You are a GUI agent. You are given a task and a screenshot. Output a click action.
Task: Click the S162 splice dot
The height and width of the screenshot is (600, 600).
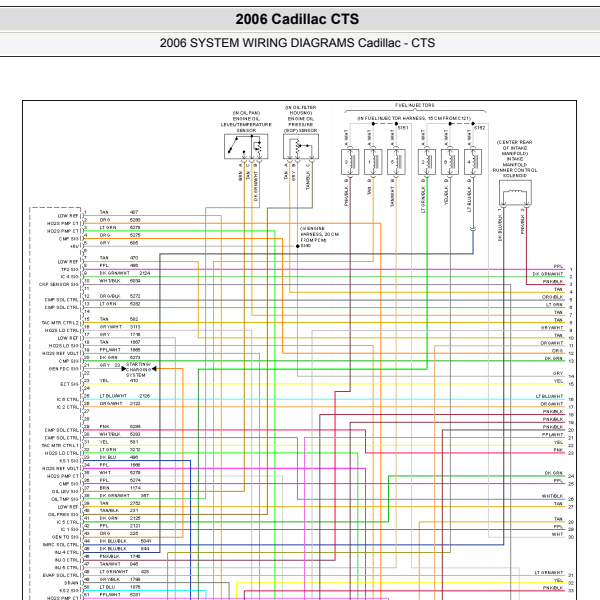pyautogui.click(x=473, y=124)
